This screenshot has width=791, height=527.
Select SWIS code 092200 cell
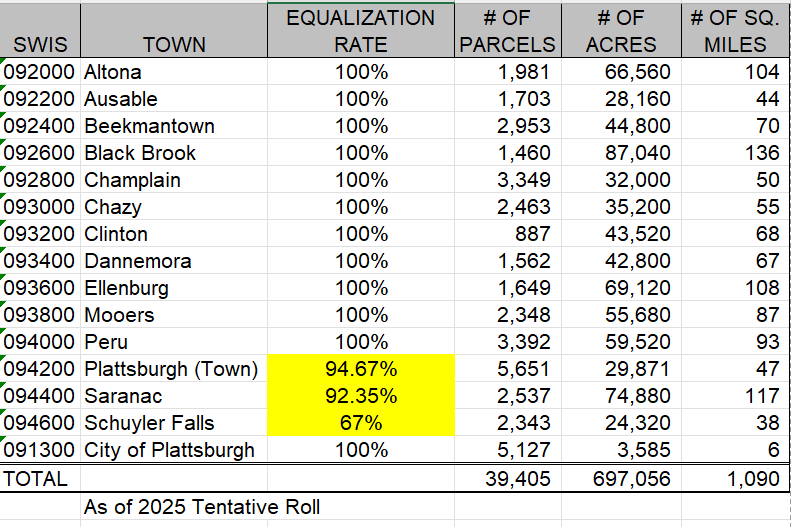coord(39,100)
